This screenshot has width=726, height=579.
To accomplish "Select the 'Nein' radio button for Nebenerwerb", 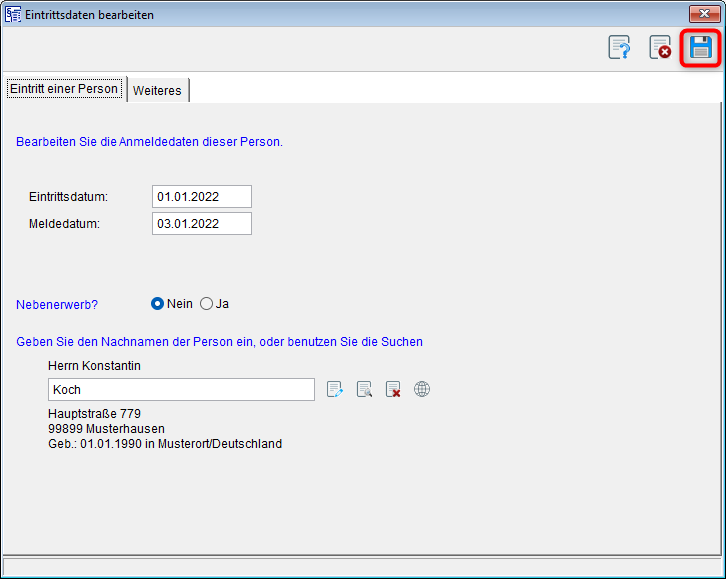I will [157, 304].
